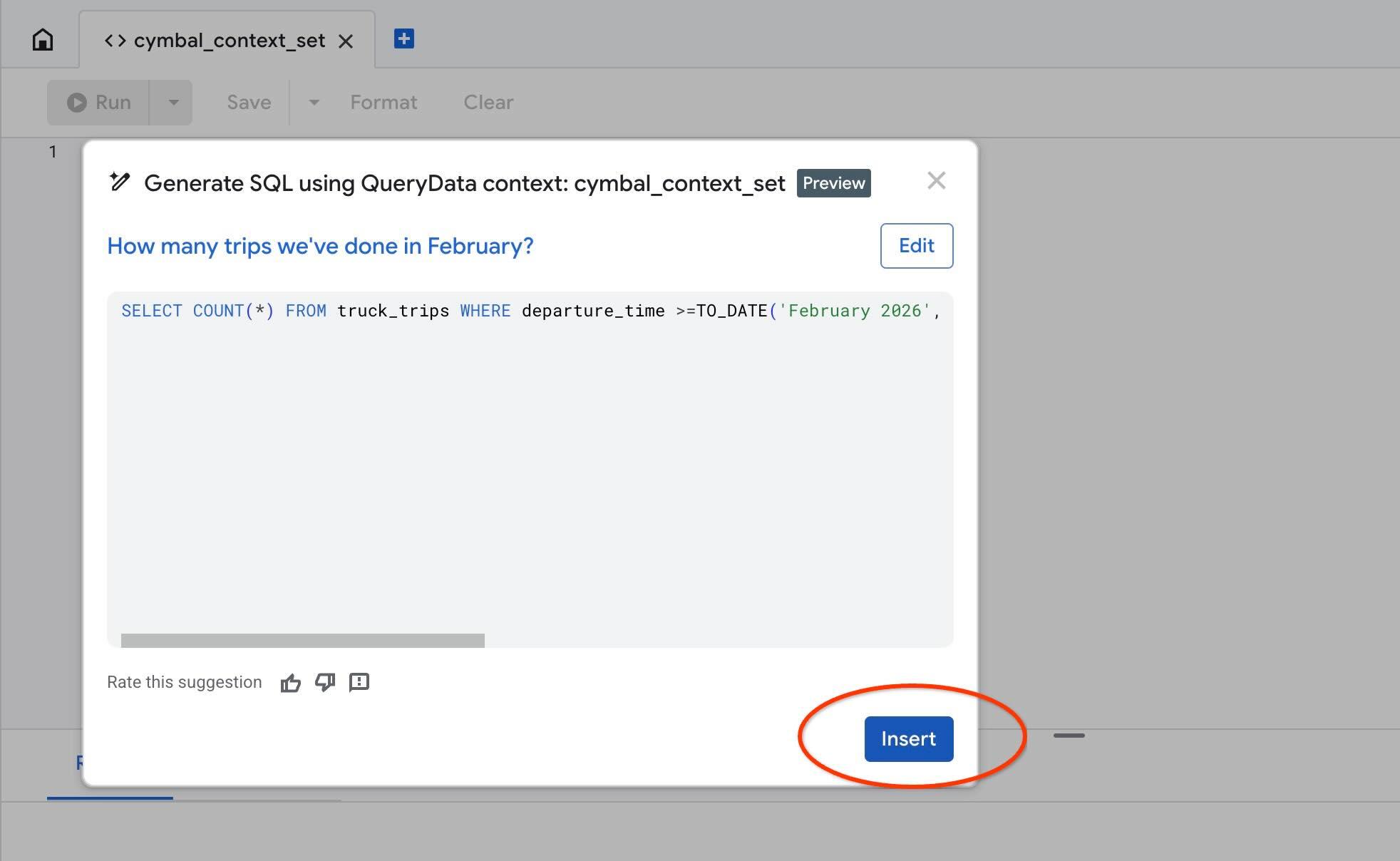Click the horizontal scrollbar in SQL box
Image resolution: width=1400 pixels, height=861 pixels.
coord(303,640)
